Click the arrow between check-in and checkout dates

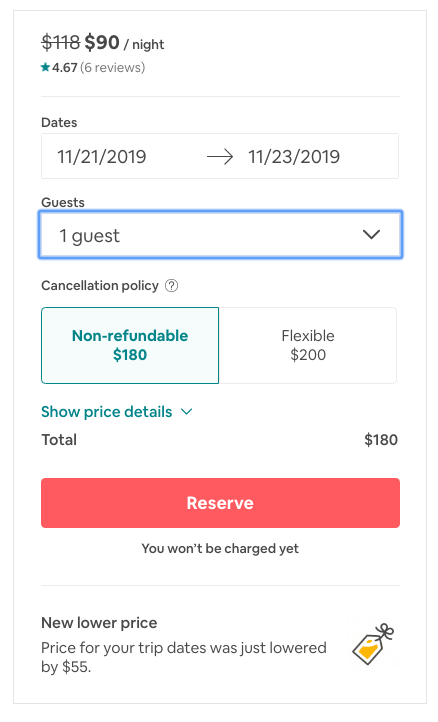coord(220,157)
